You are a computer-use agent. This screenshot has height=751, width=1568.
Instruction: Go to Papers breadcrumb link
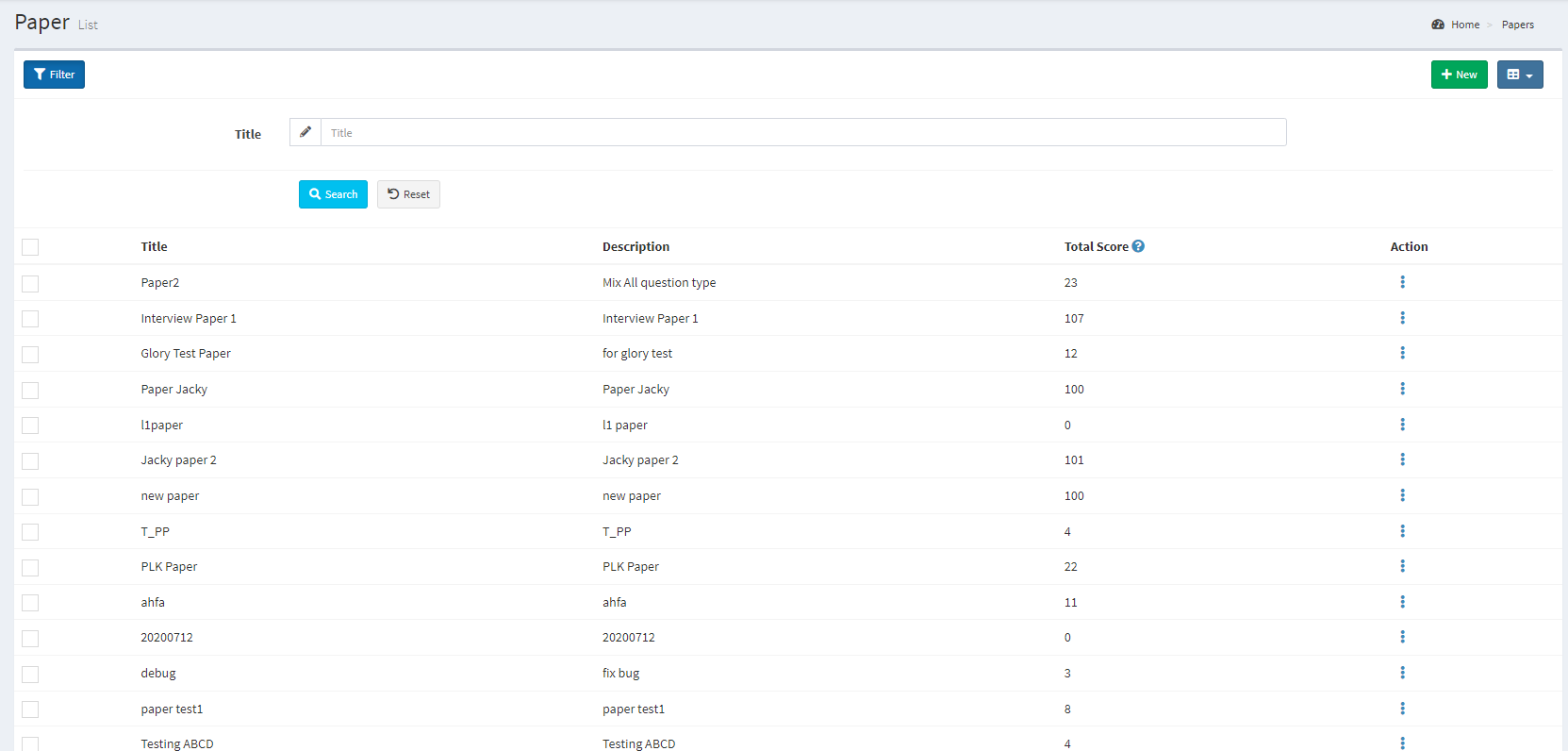tap(1517, 25)
